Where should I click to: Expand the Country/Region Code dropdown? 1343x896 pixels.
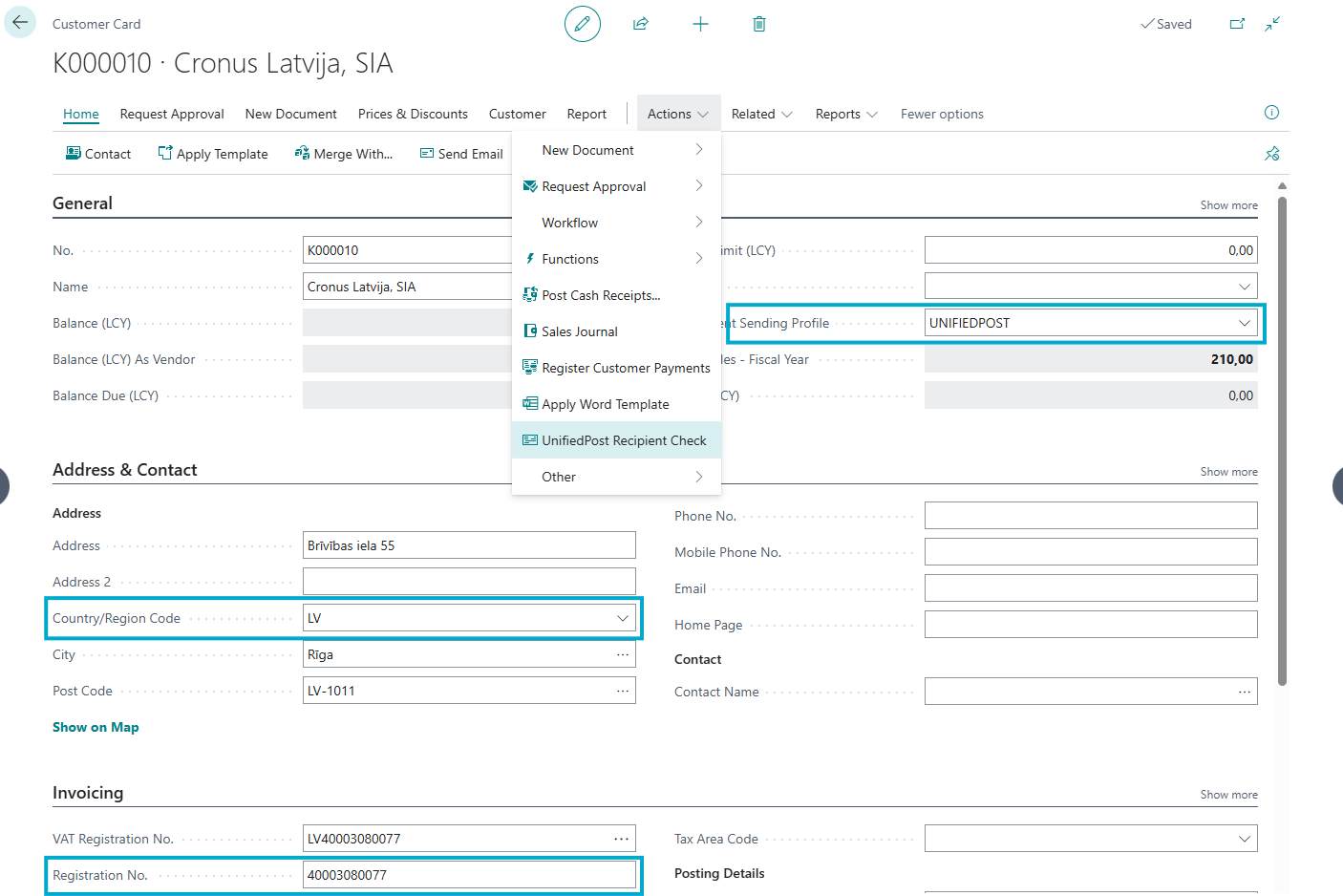pos(623,618)
